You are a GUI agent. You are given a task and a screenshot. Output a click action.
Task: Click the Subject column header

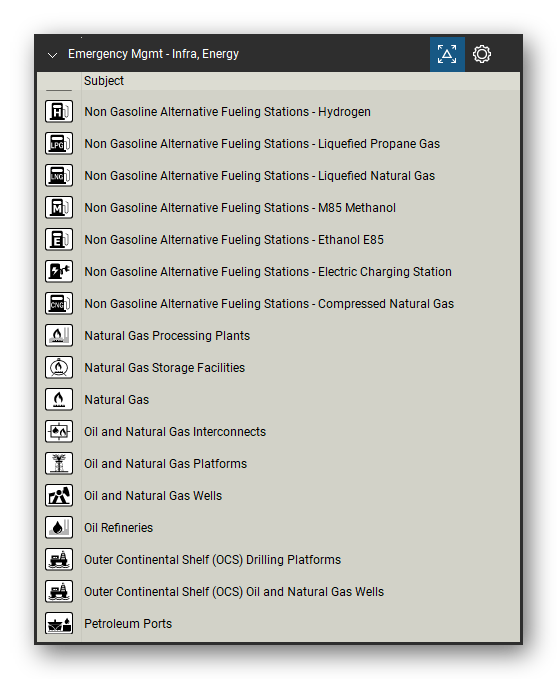(x=104, y=81)
